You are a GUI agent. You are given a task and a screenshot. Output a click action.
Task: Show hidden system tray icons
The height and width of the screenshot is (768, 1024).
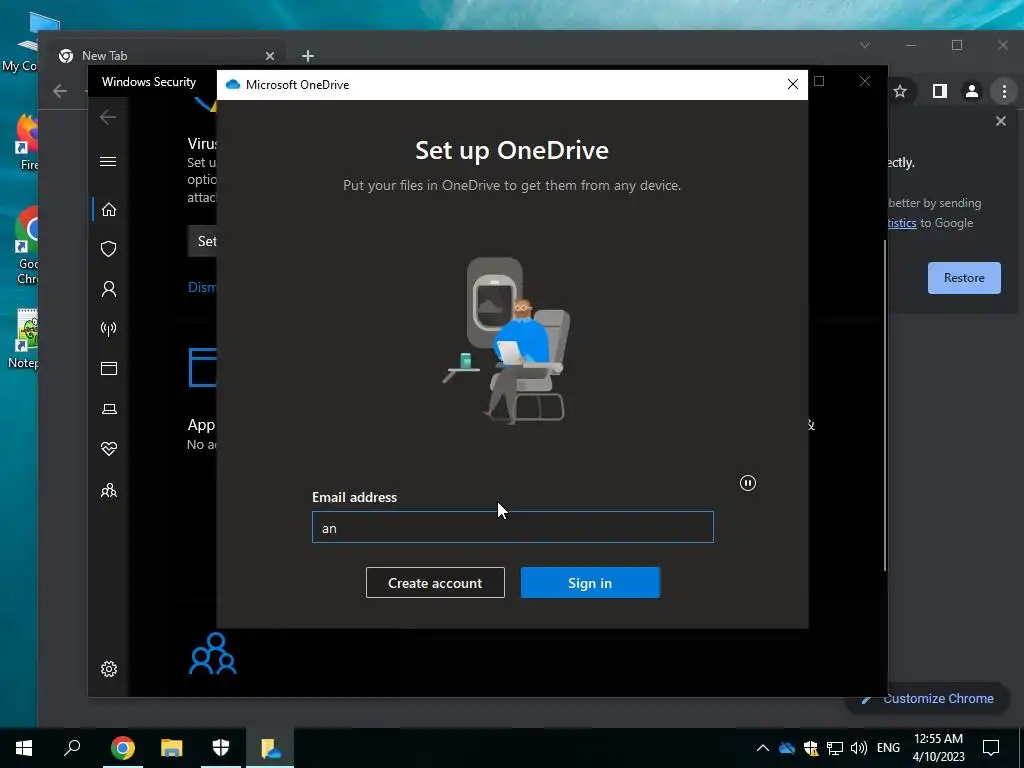[762, 748]
